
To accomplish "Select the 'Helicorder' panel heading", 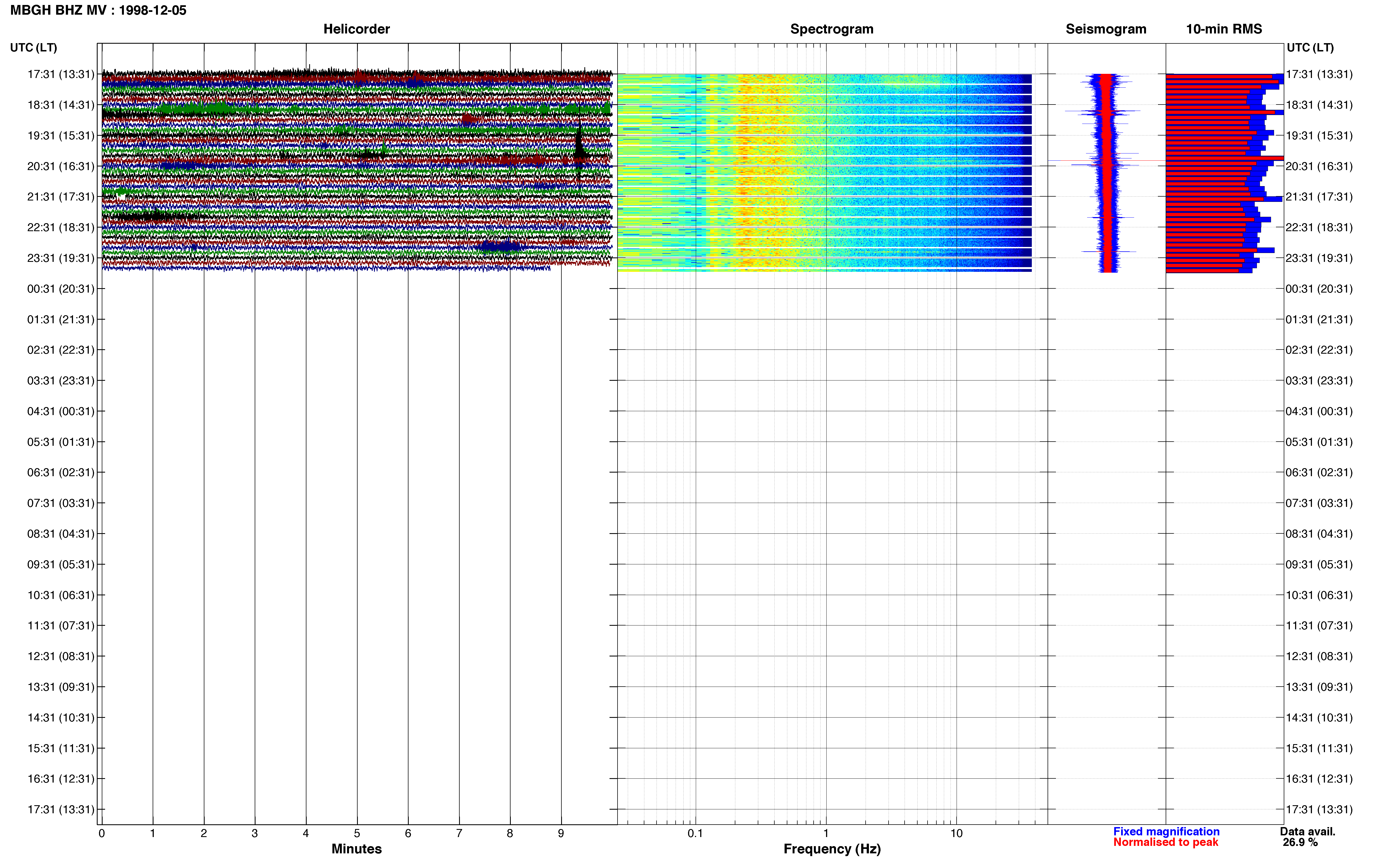I will [356, 29].
